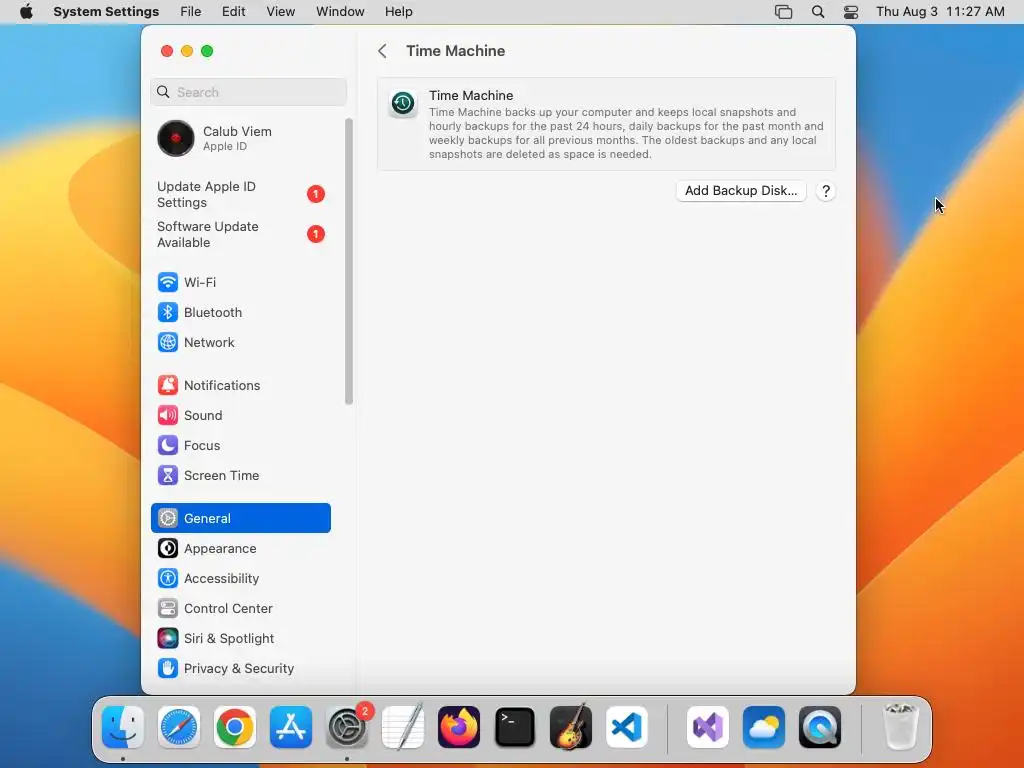Image resolution: width=1024 pixels, height=768 pixels.
Task: Click the sidebar scrollbar
Action: [x=349, y=261]
